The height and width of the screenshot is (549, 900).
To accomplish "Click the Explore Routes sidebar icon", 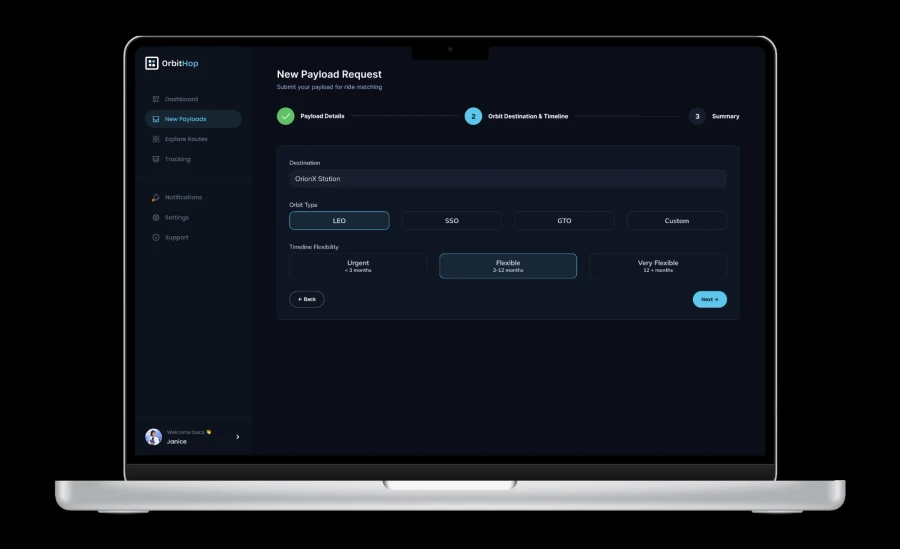I will pos(156,139).
